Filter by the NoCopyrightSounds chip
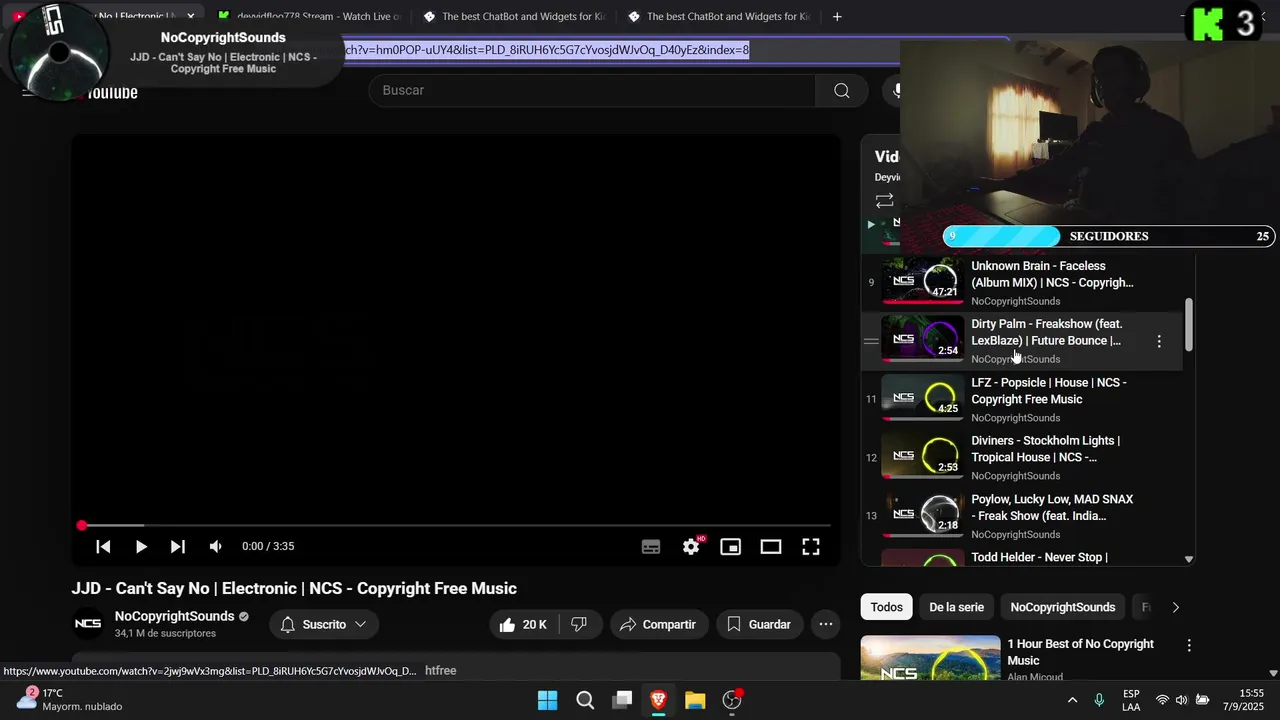The image size is (1280, 720). click(1062, 607)
